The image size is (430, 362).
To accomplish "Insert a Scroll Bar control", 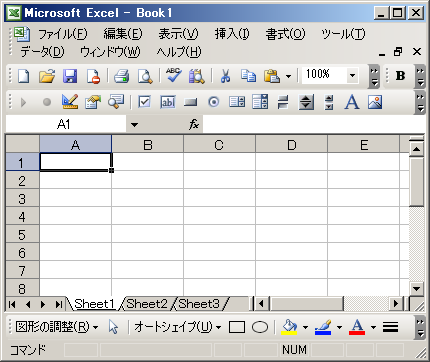I will [x=329, y=102].
